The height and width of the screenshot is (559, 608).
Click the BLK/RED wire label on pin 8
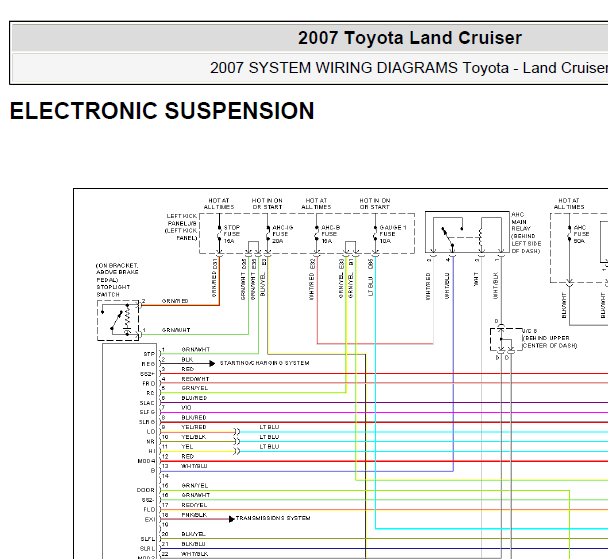(194, 418)
